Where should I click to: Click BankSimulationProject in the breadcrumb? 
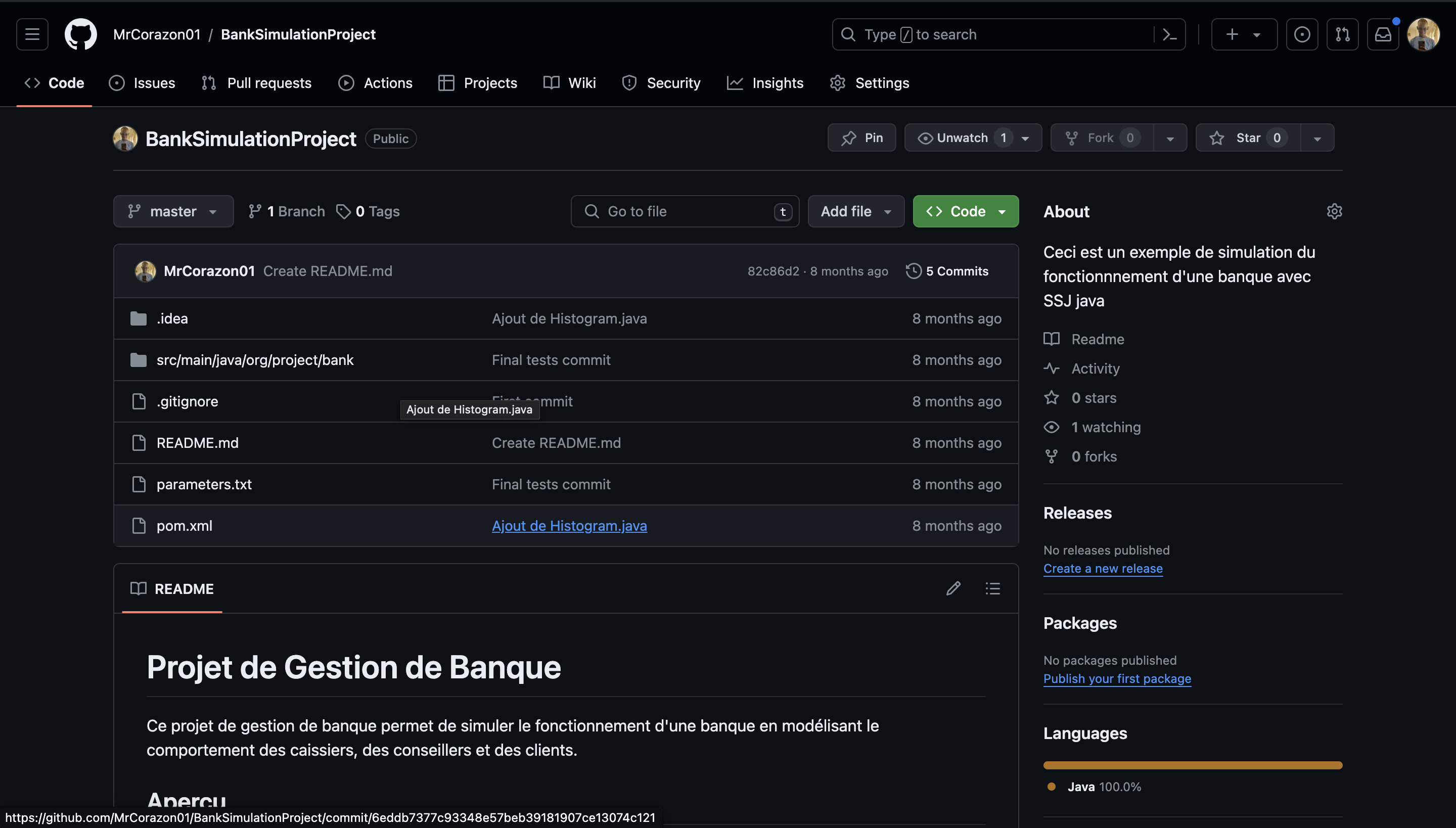coord(298,35)
